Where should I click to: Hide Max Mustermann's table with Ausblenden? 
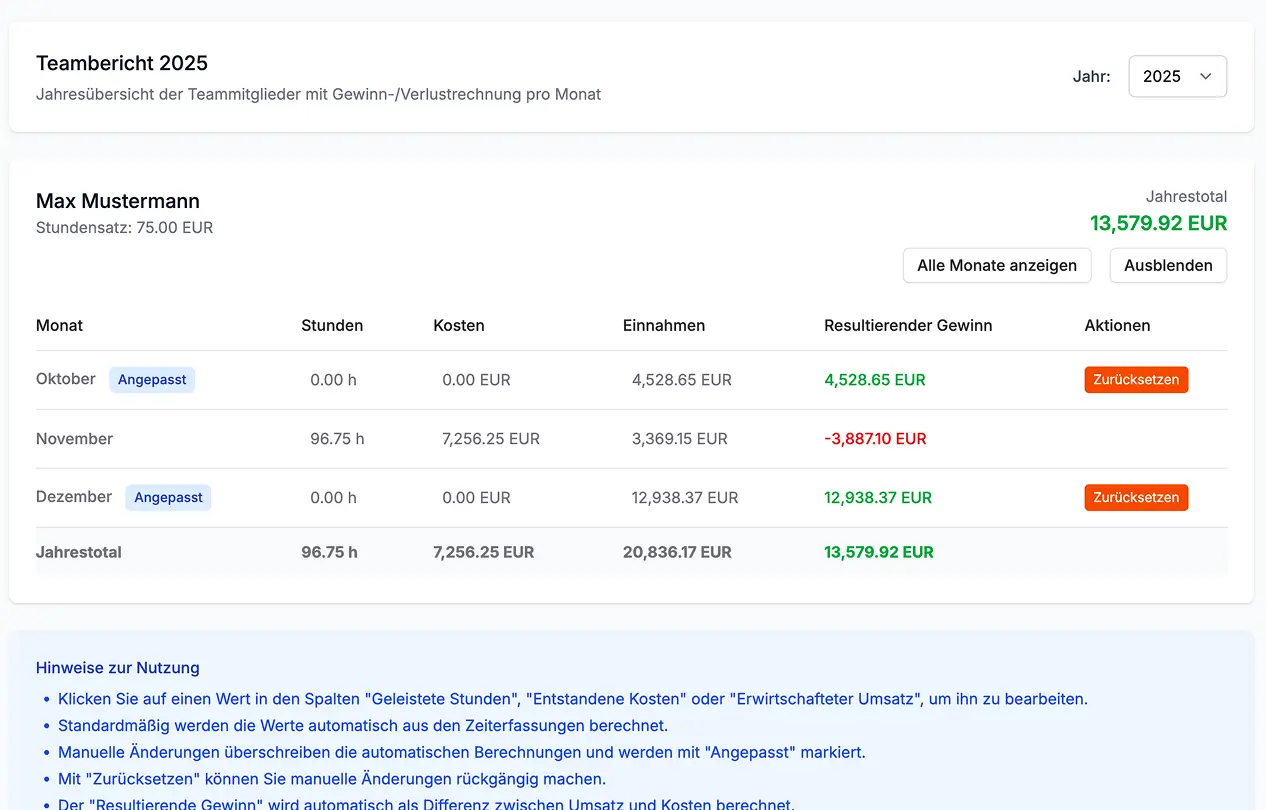pos(1167,265)
